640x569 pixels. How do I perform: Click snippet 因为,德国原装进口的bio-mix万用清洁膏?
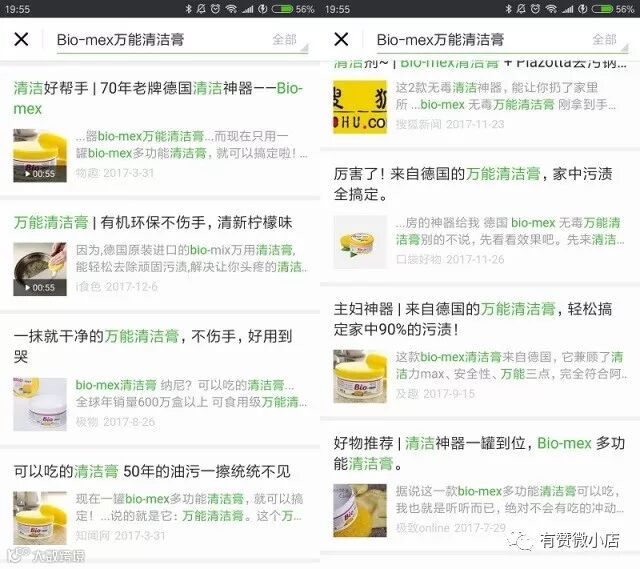pos(191,258)
